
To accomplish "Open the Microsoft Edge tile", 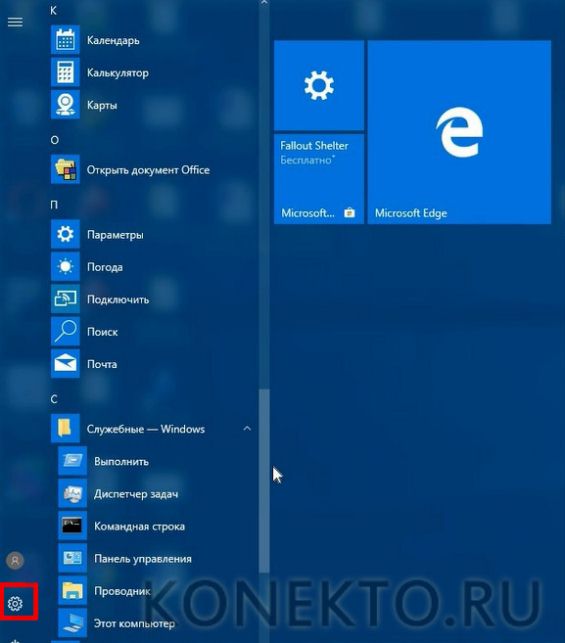I will tap(459, 132).
